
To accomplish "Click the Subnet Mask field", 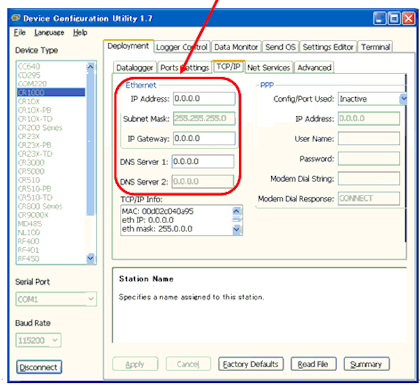I will coord(204,118).
